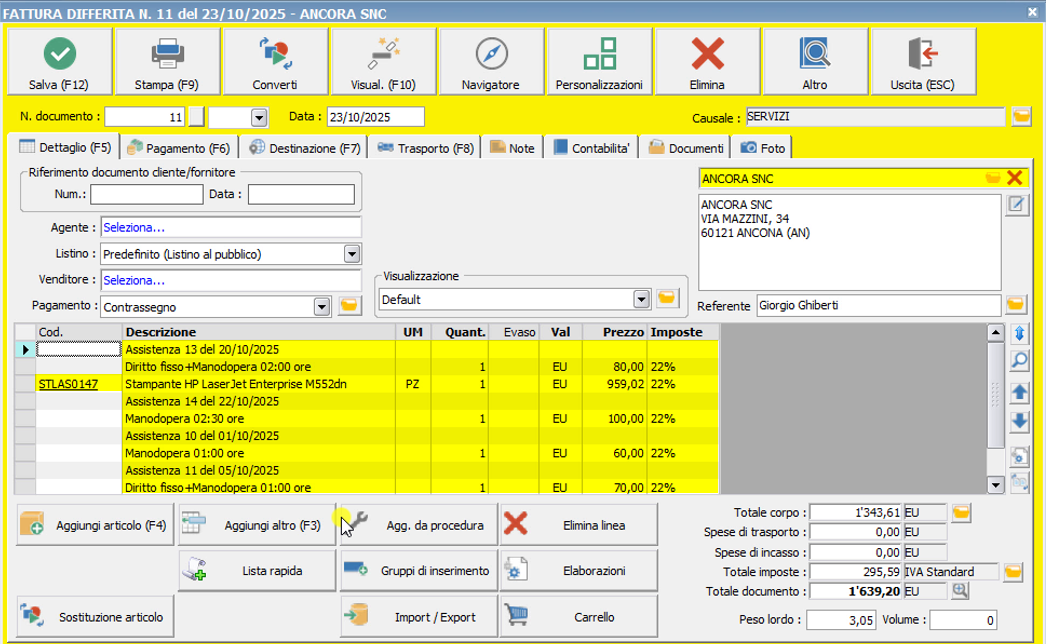Screen dimensions: 1046x644
Task: Click the Elimina red X toolbar button
Action: point(707,62)
